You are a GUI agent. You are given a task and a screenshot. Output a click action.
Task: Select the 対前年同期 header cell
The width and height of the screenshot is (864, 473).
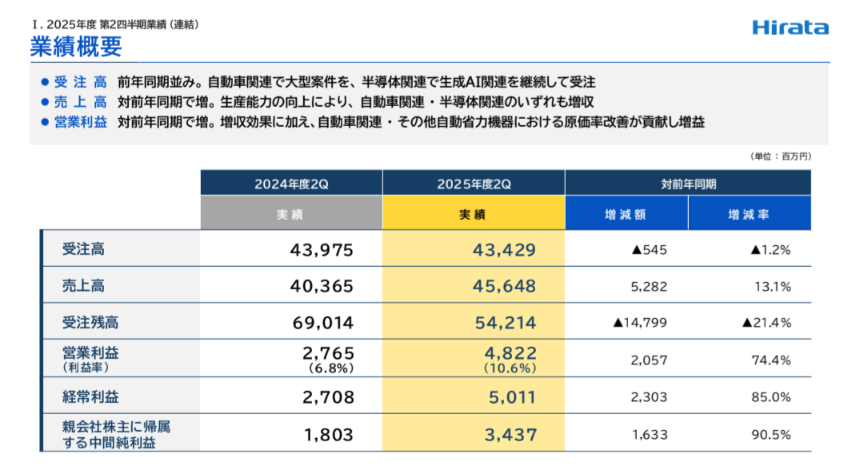tap(688, 183)
